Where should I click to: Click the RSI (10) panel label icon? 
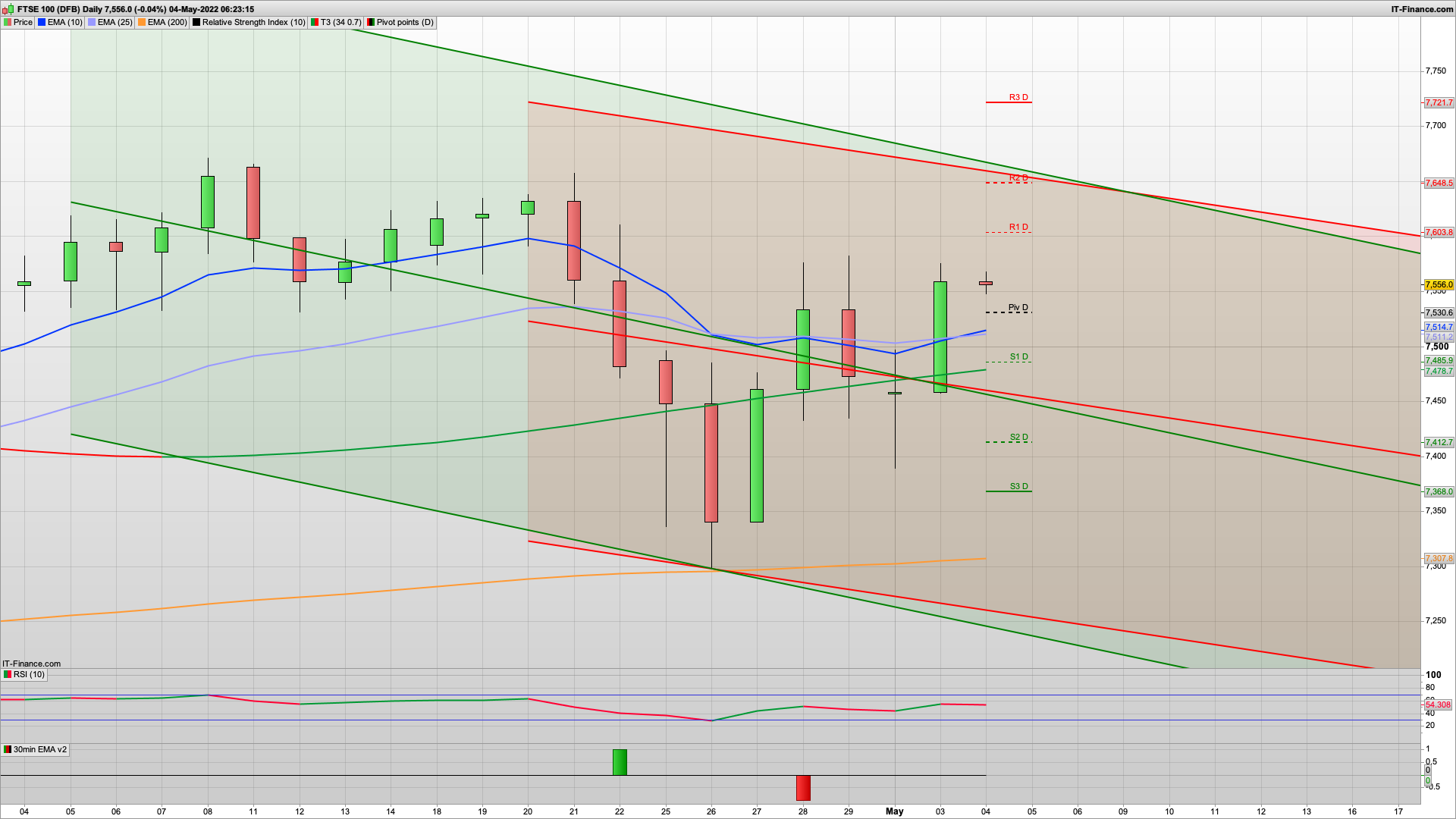click(x=8, y=674)
